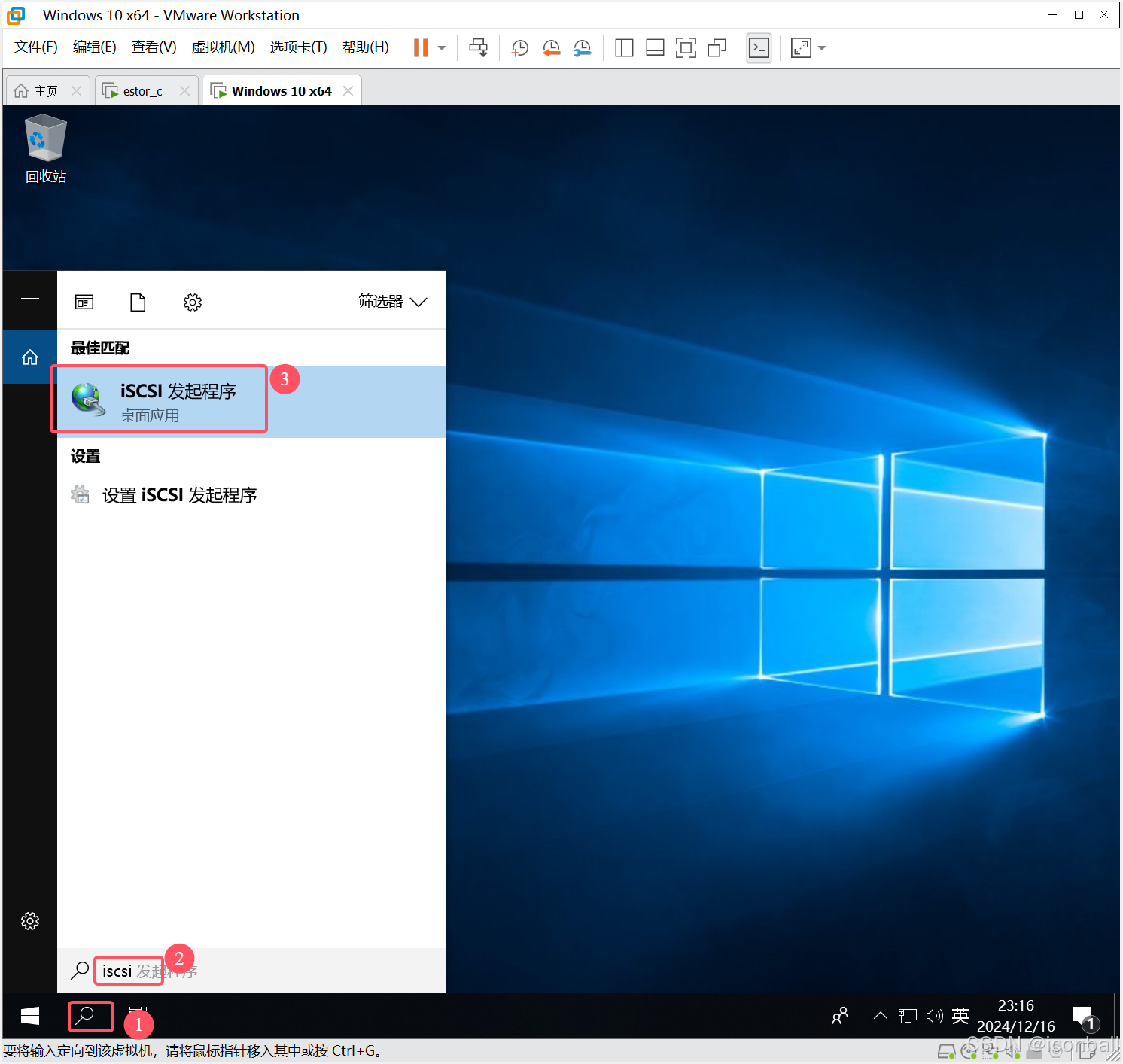Image resolution: width=1123 pixels, height=1064 pixels.
Task: Filter search results by documents
Action: [x=138, y=302]
